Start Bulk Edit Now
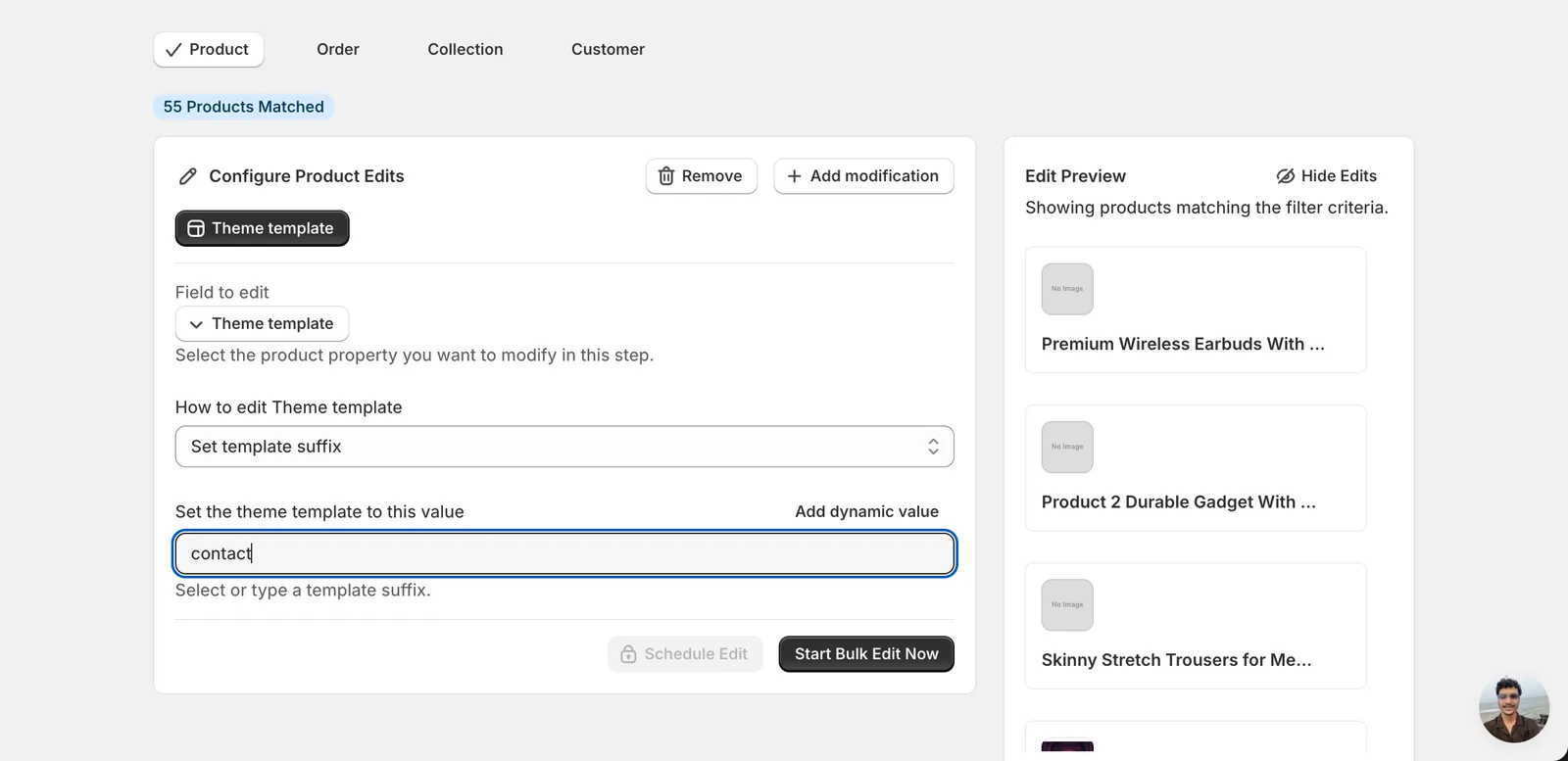The image size is (1568, 761). point(866,654)
